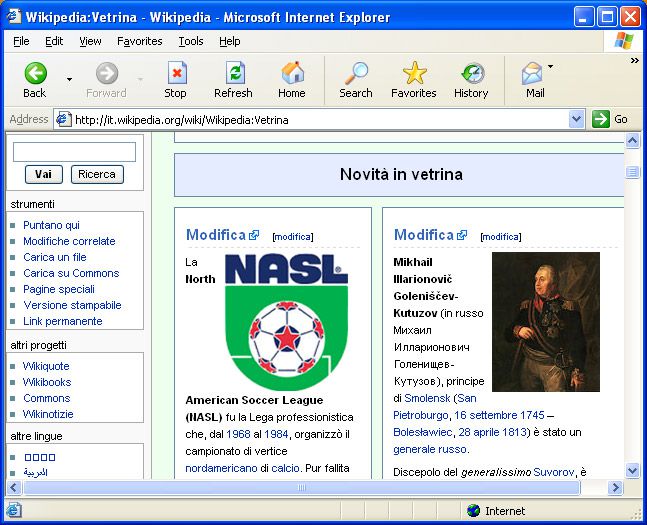Open the Tools menu

(x=190, y=41)
